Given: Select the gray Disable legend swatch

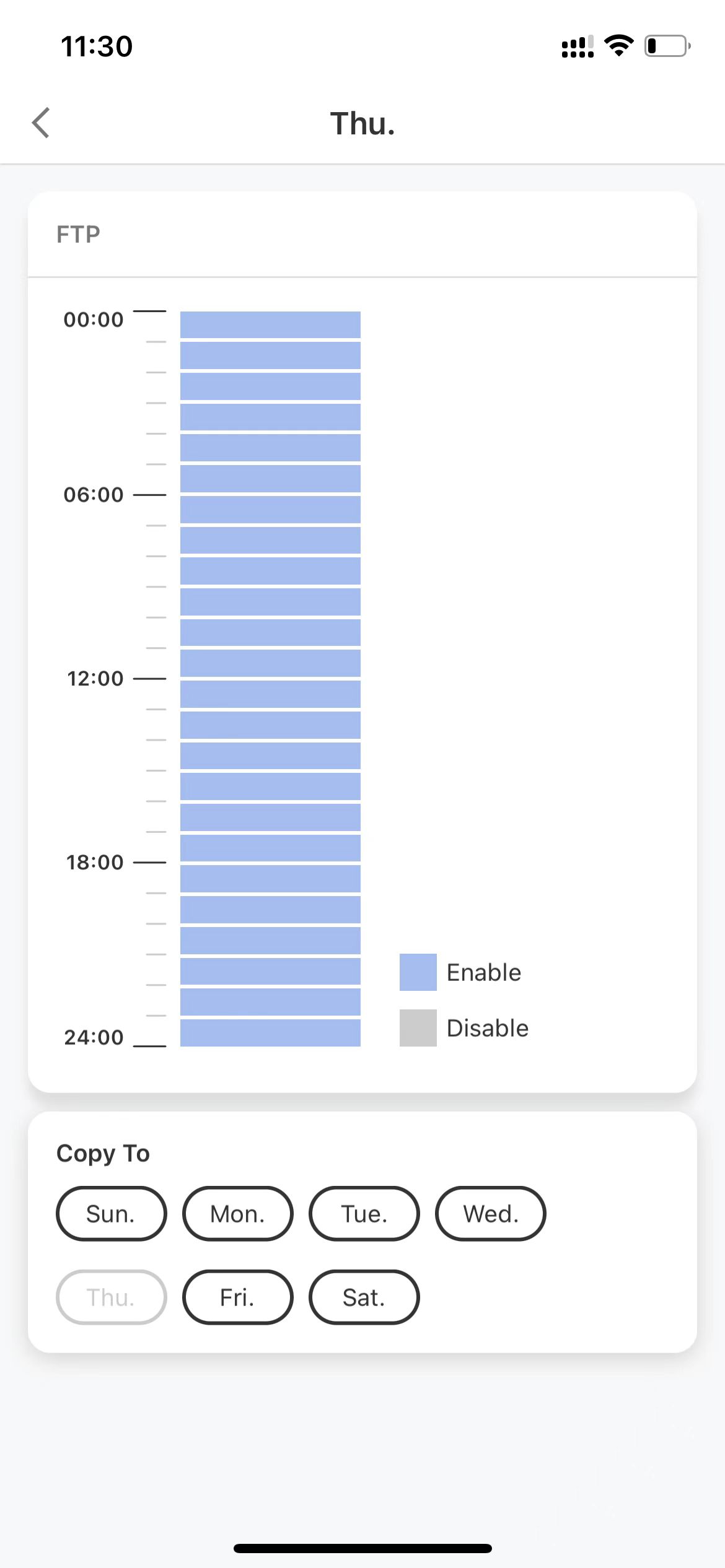Looking at the screenshot, I should [x=418, y=1028].
